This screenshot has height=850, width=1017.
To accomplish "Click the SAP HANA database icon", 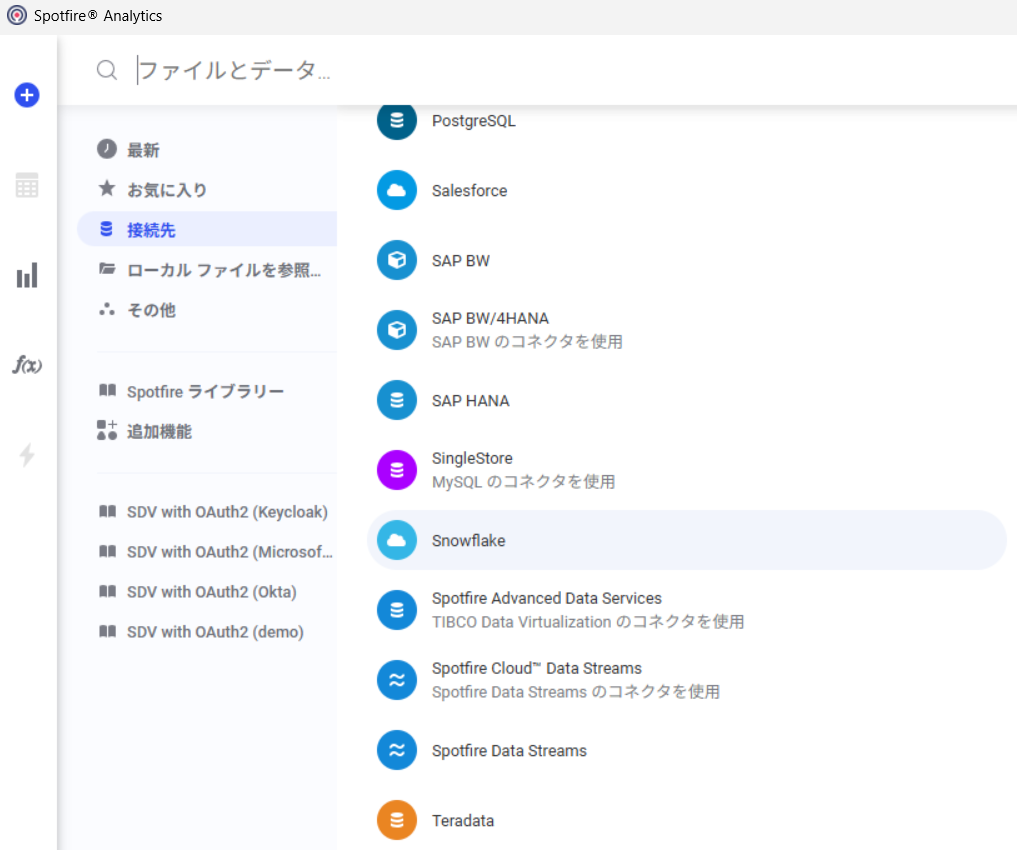I will 397,400.
